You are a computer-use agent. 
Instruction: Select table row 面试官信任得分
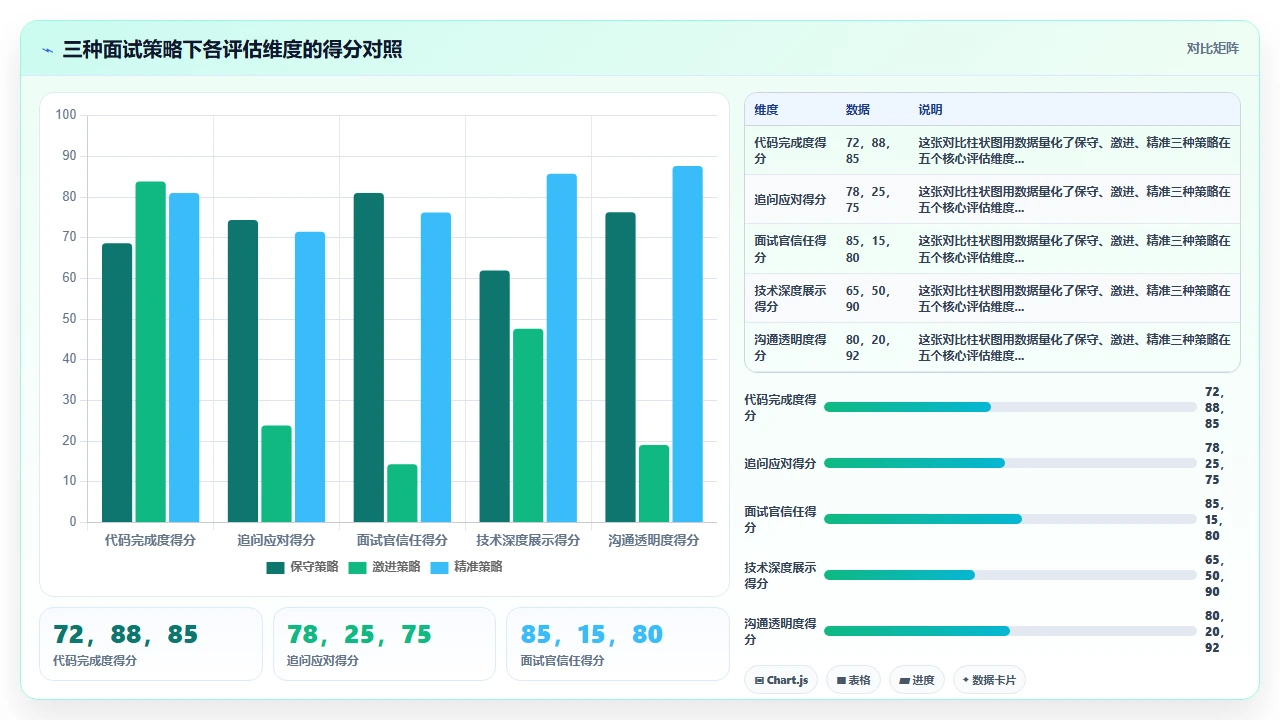coord(992,249)
